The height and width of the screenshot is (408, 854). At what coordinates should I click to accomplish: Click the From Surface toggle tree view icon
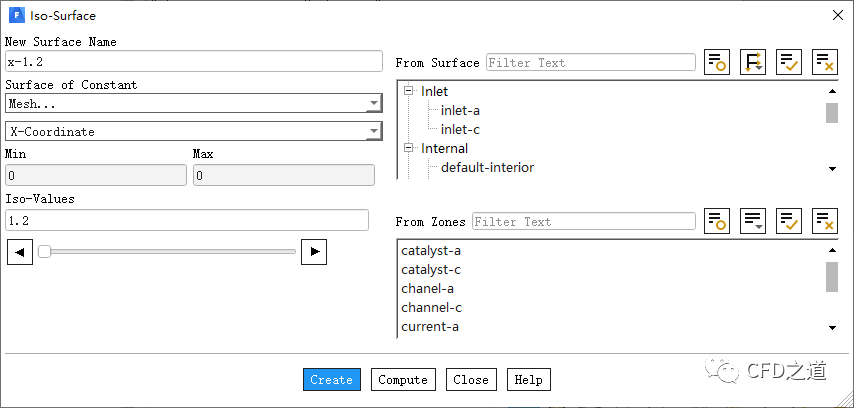pyautogui.click(x=717, y=62)
